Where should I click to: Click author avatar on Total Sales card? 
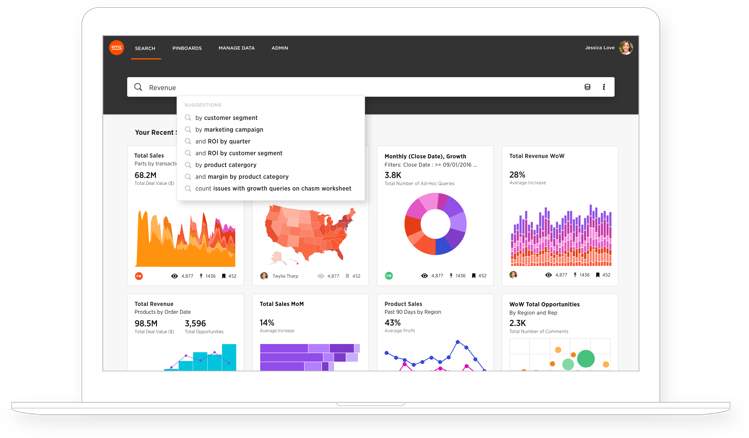pyautogui.click(x=139, y=276)
